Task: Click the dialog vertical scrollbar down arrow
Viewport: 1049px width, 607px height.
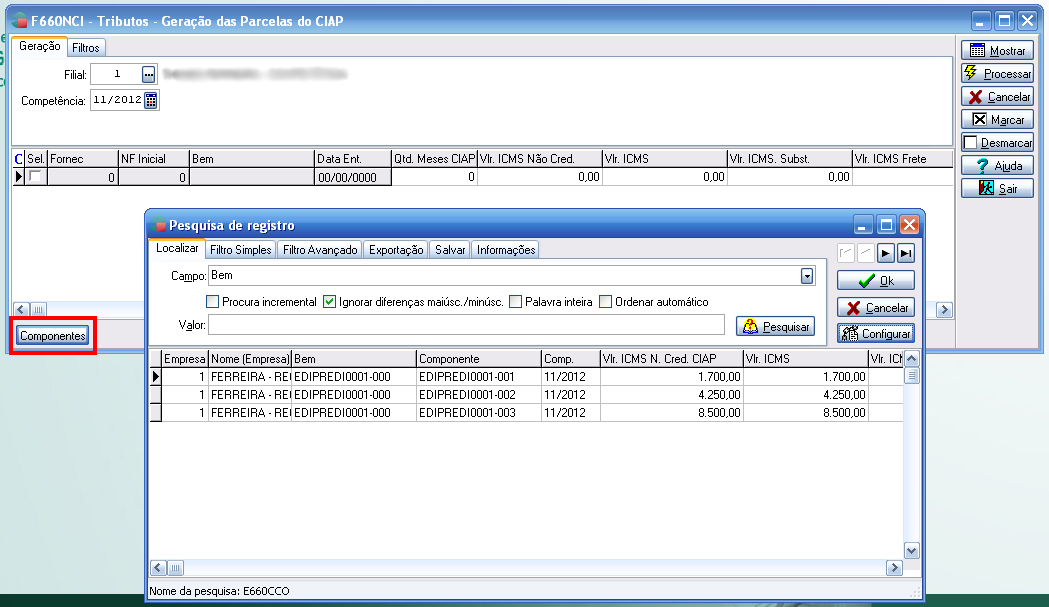Action: (x=911, y=551)
